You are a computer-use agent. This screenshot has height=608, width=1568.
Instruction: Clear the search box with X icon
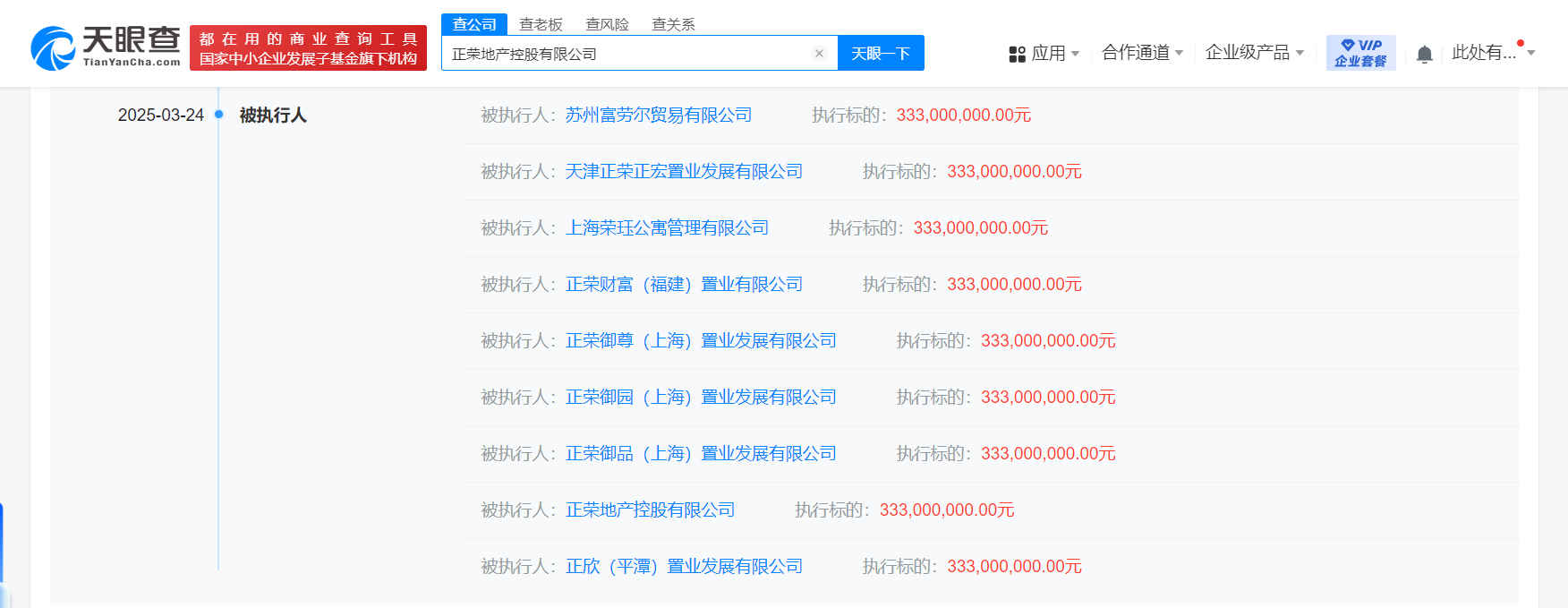[x=819, y=54]
